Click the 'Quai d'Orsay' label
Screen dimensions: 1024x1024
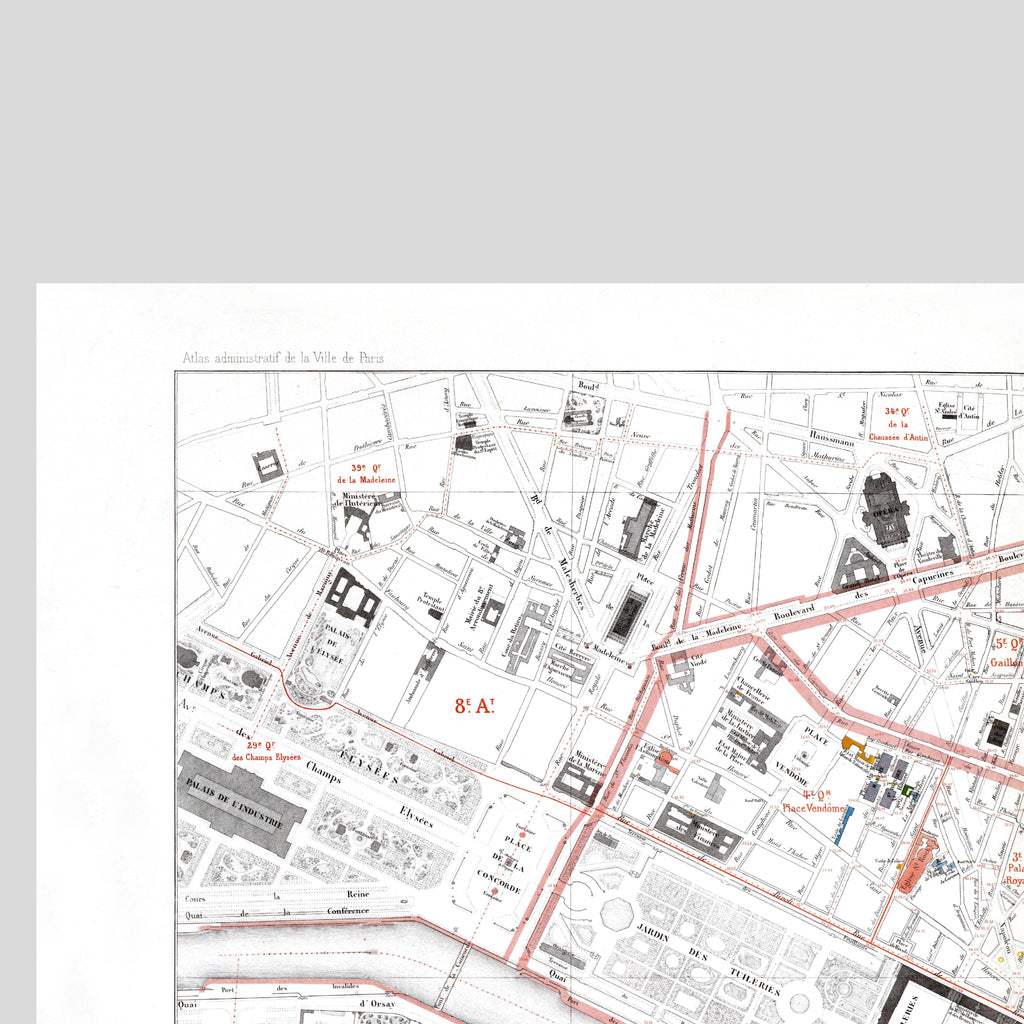click(286, 1004)
